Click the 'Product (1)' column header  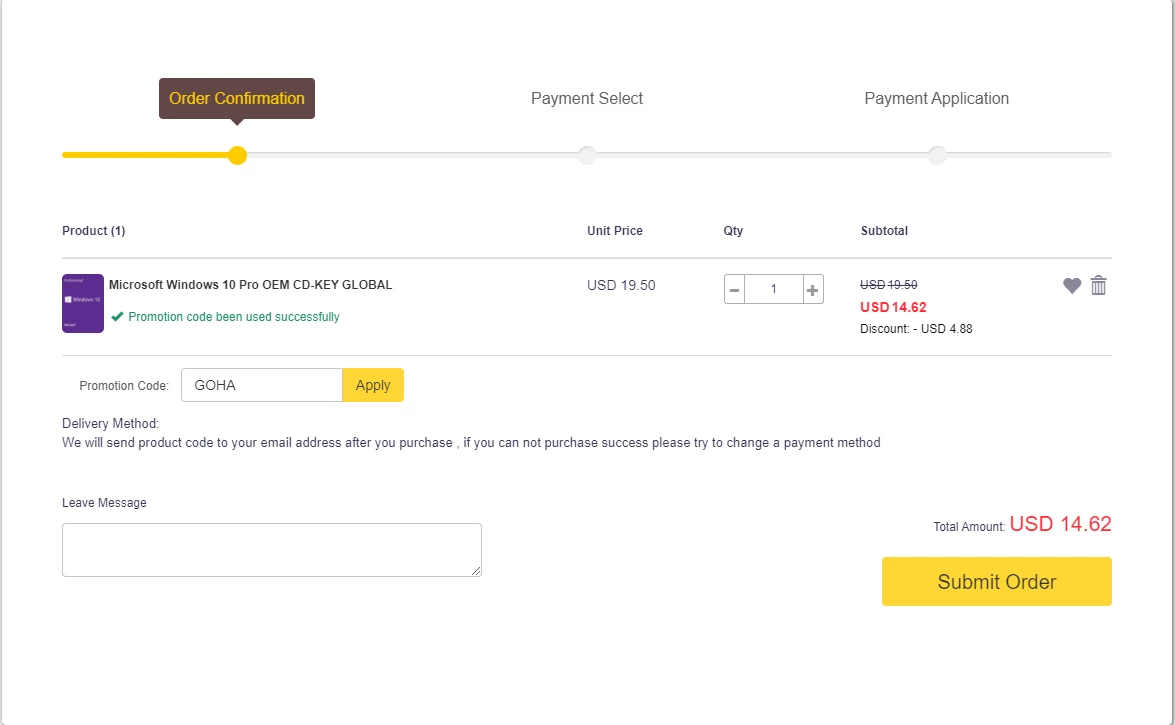tap(94, 231)
